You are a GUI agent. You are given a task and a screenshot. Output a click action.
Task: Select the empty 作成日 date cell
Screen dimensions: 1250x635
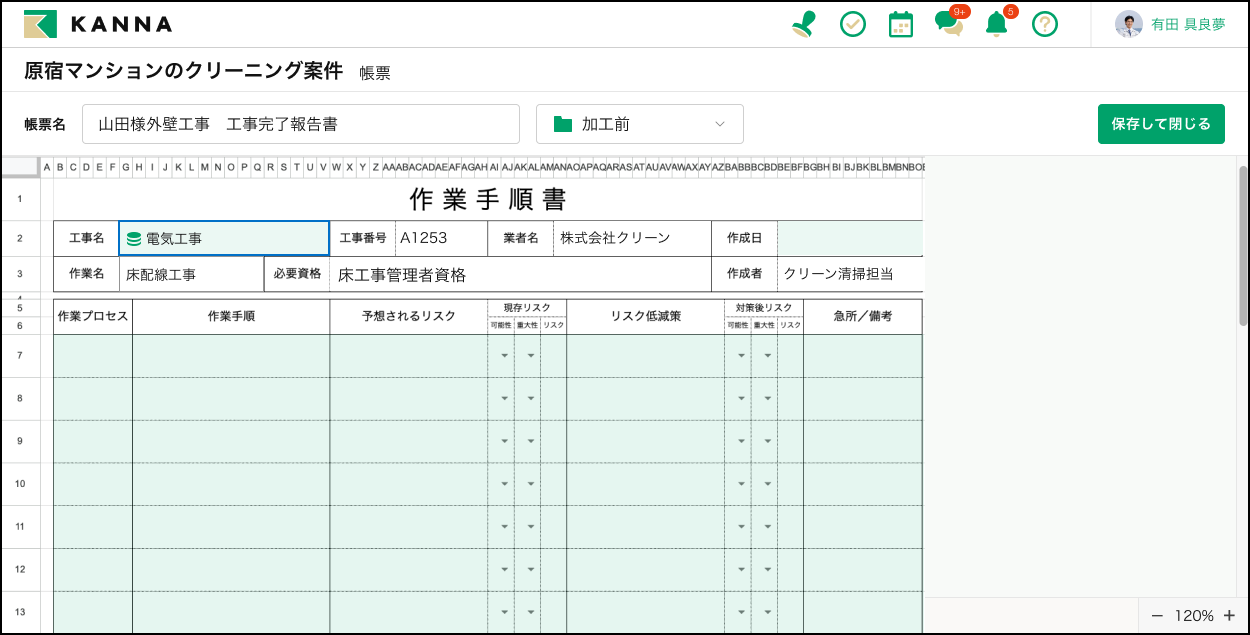point(849,239)
